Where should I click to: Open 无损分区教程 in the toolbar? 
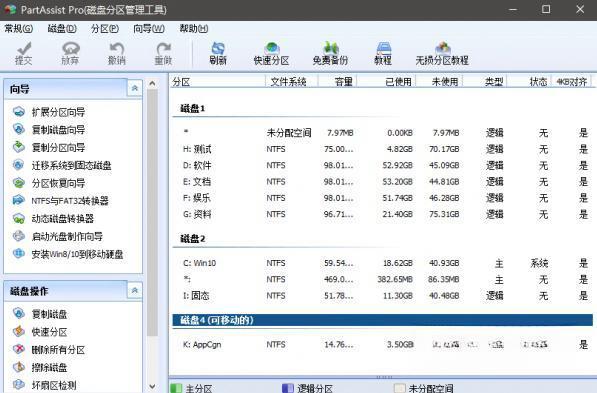click(442, 53)
